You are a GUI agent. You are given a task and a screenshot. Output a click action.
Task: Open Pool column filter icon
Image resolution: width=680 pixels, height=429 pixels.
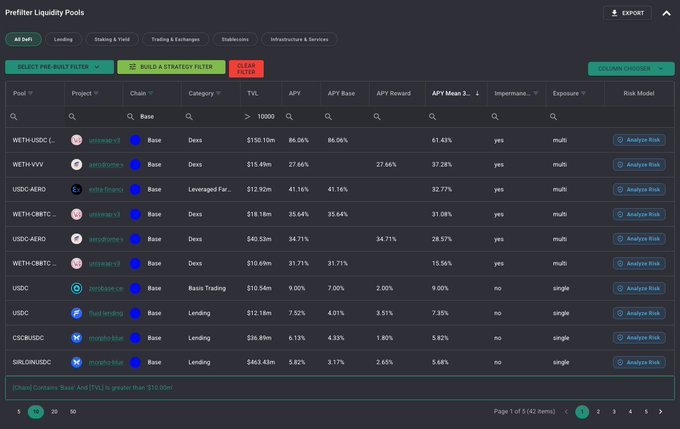pyautogui.click(x=30, y=93)
